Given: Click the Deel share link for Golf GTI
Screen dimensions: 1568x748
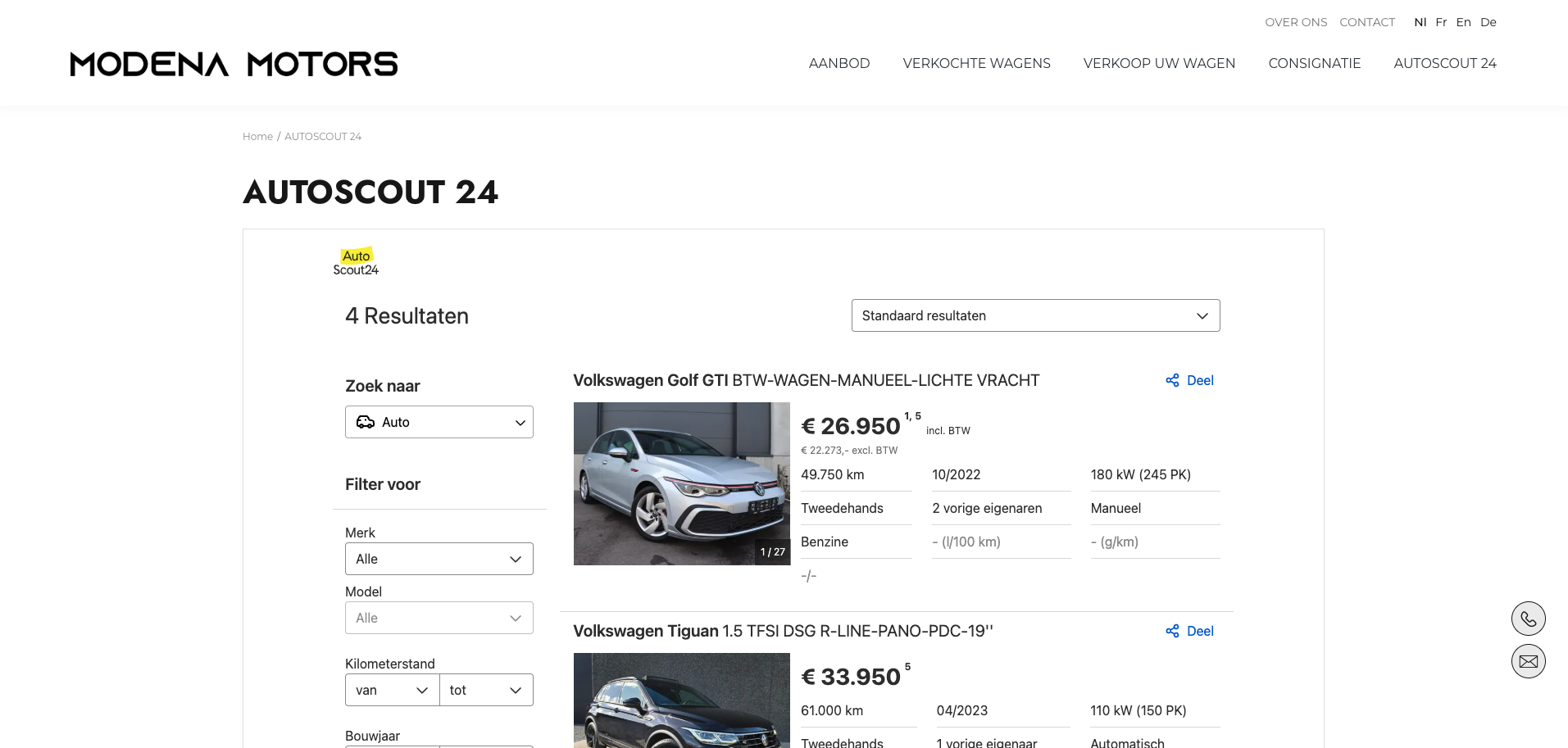Looking at the screenshot, I should click(x=1189, y=380).
